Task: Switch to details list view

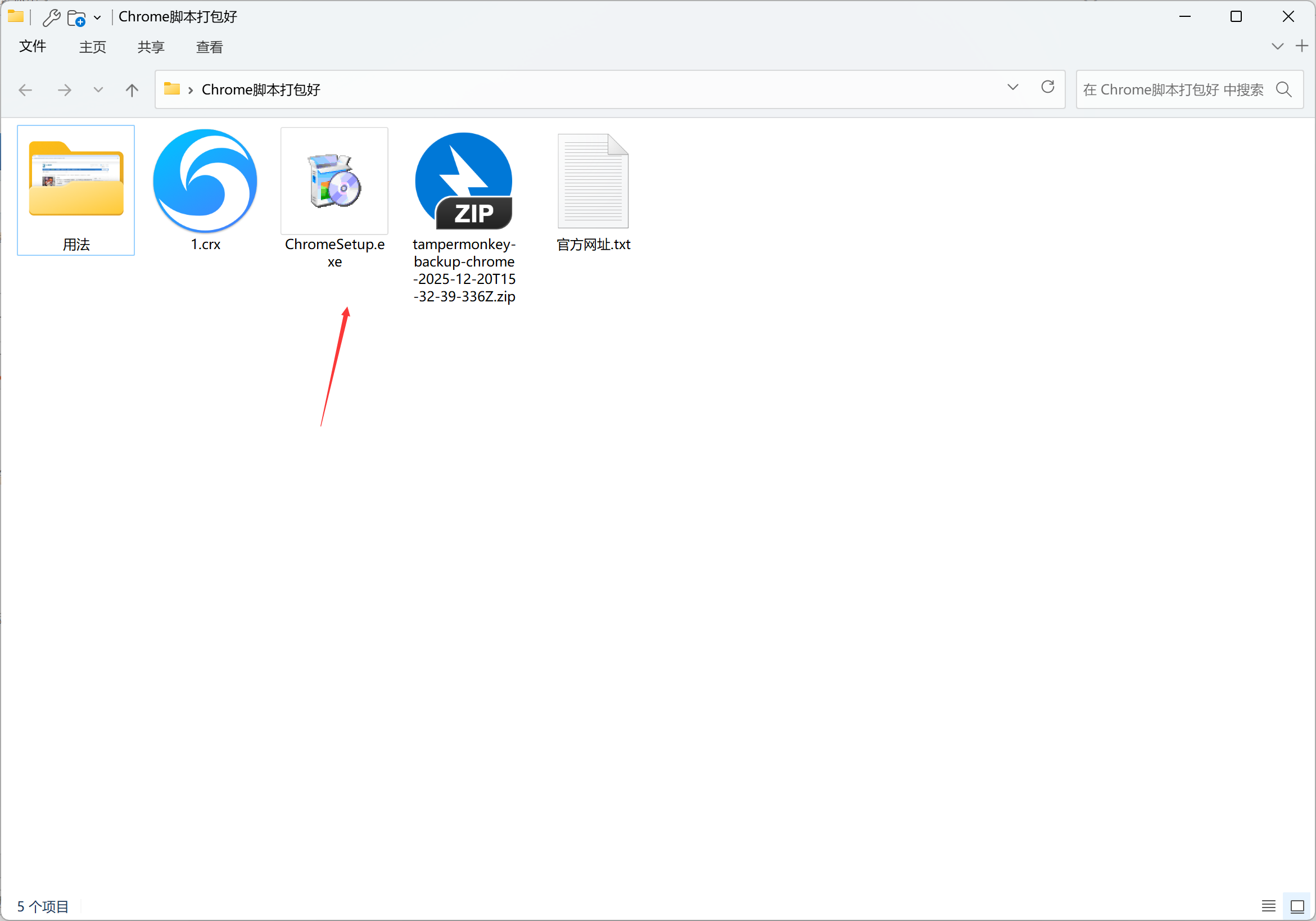Action: pos(1268,905)
